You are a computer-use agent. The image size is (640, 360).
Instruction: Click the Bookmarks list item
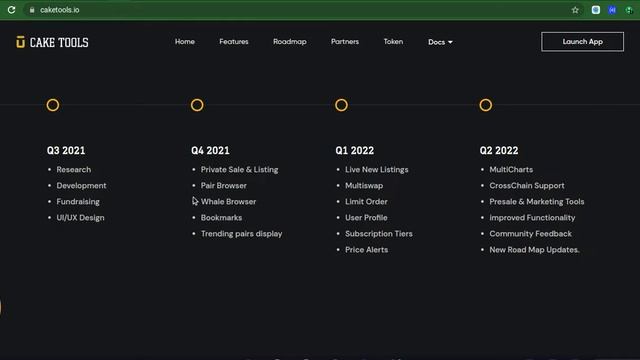[x=221, y=218]
